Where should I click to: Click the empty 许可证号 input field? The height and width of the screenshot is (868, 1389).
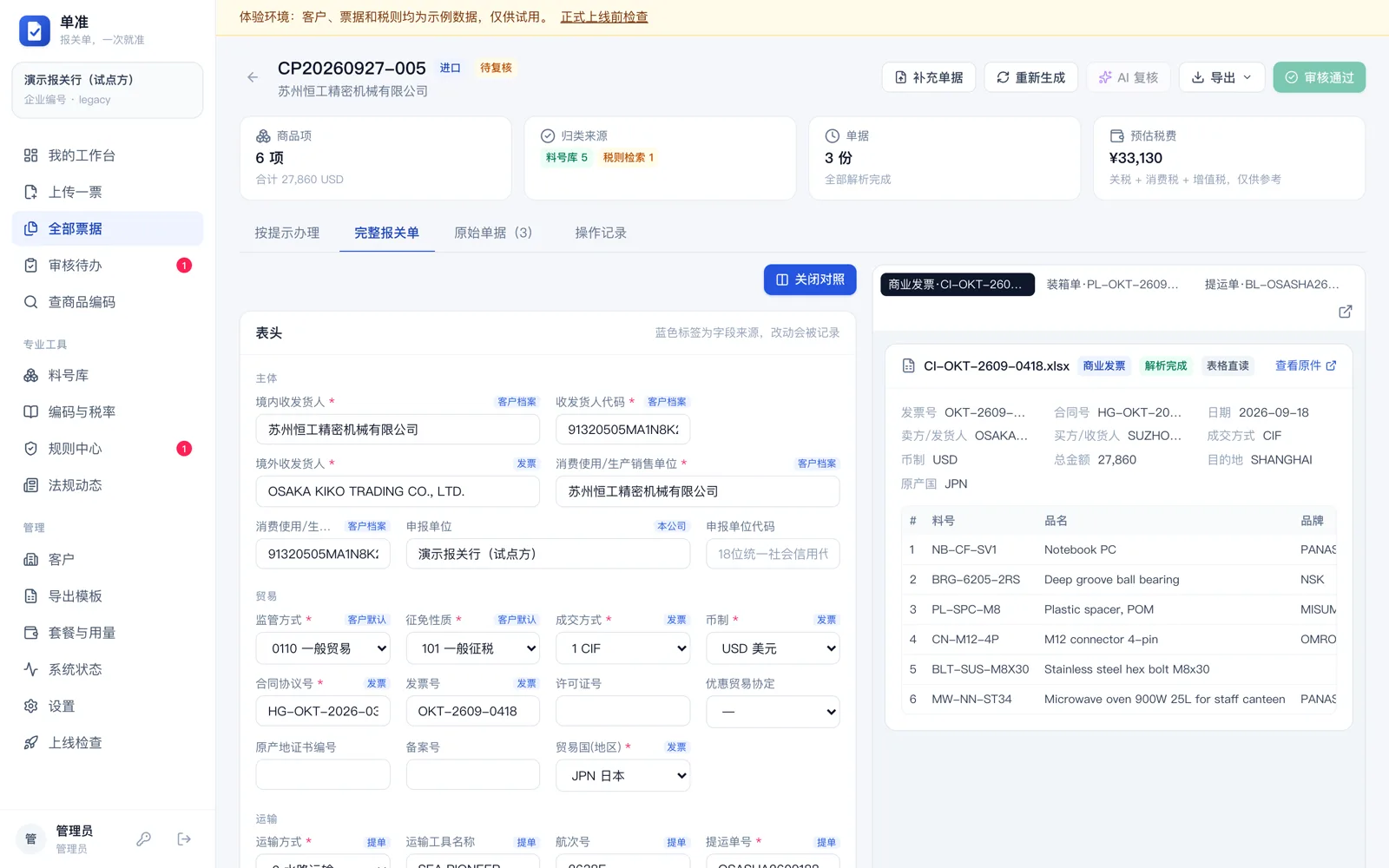point(622,712)
